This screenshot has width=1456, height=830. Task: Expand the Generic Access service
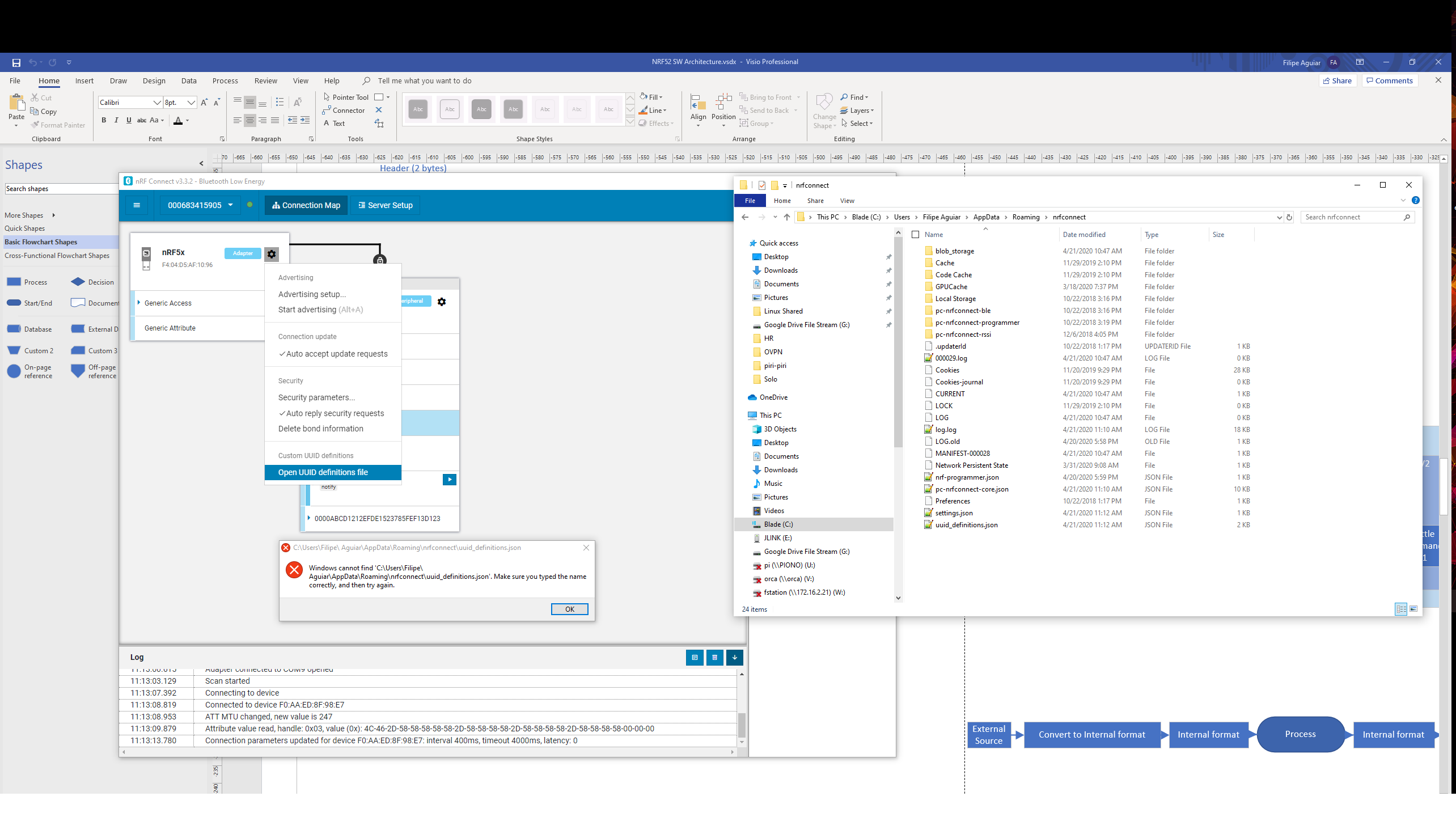[139, 303]
